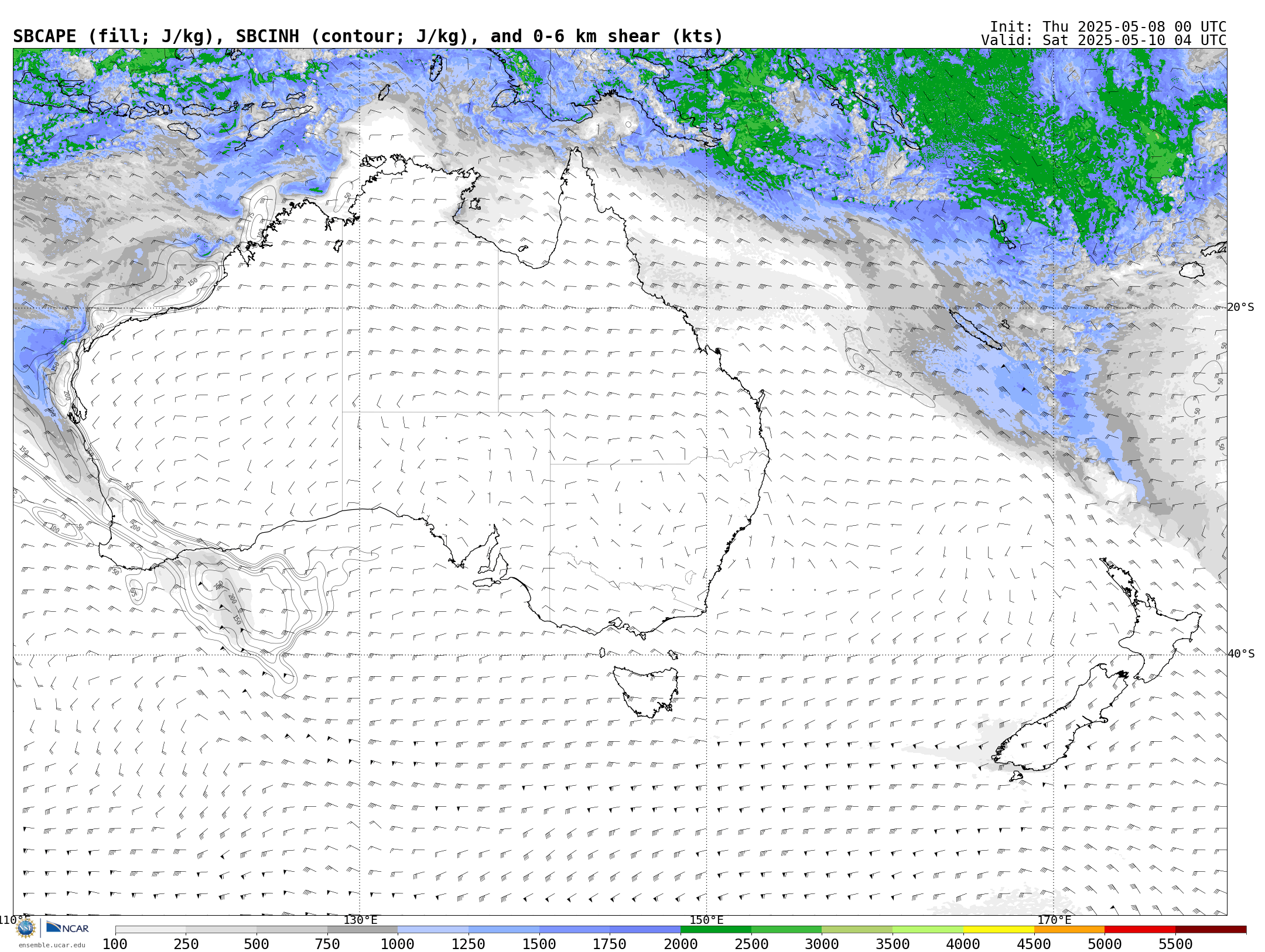Pick the blue 1250–1500 colorbar segment
1265x952 pixels.
tap(504, 930)
